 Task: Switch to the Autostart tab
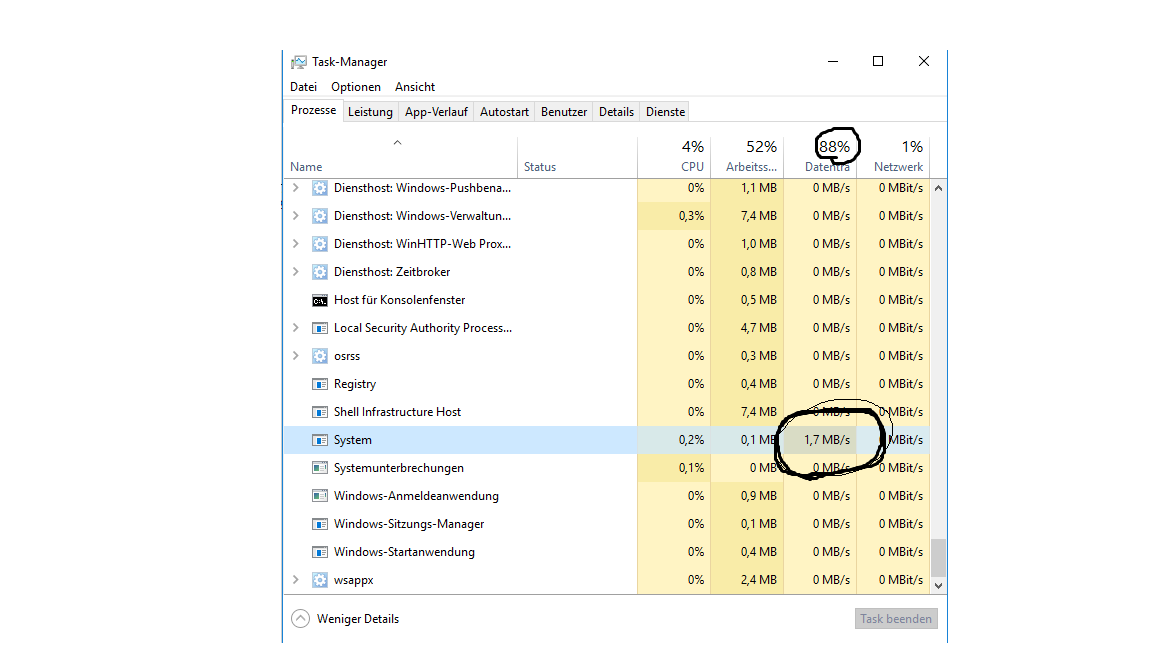click(504, 112)
